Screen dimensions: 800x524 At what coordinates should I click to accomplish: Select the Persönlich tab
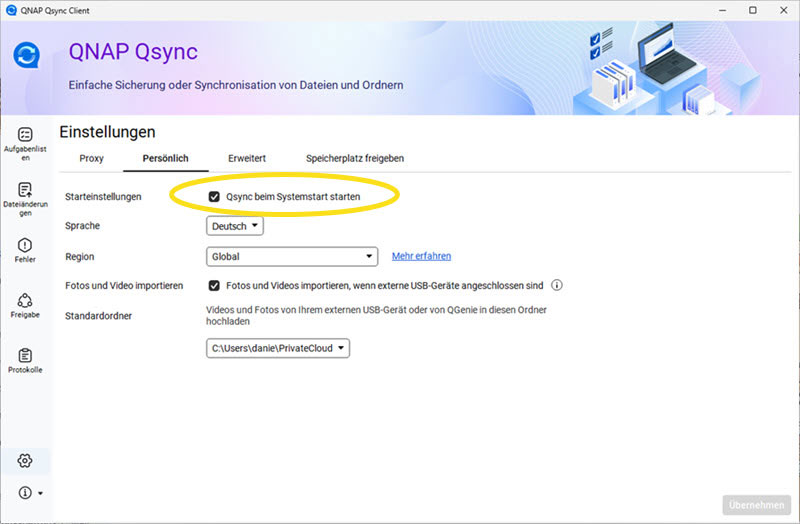(165, 159)
